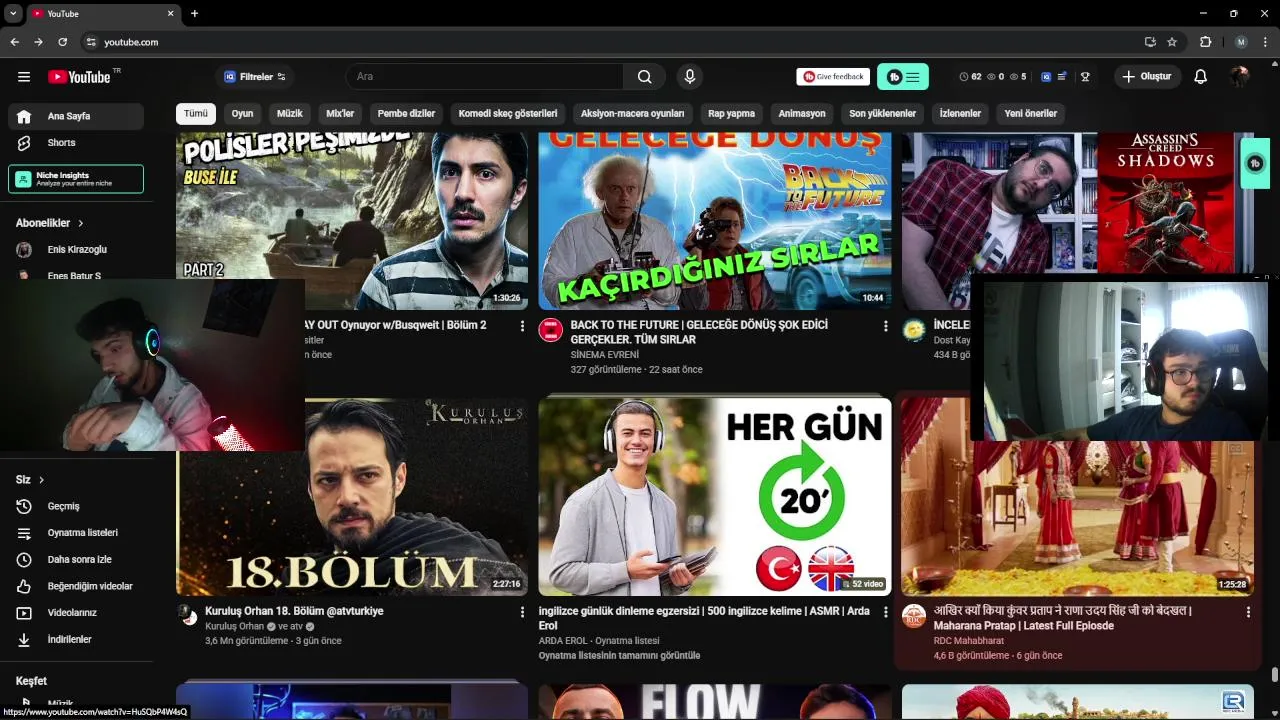The height and width of the screenshot is (720, 1280).
Task: Open the TubeBuddy menu button
Action: pos(903,77)
